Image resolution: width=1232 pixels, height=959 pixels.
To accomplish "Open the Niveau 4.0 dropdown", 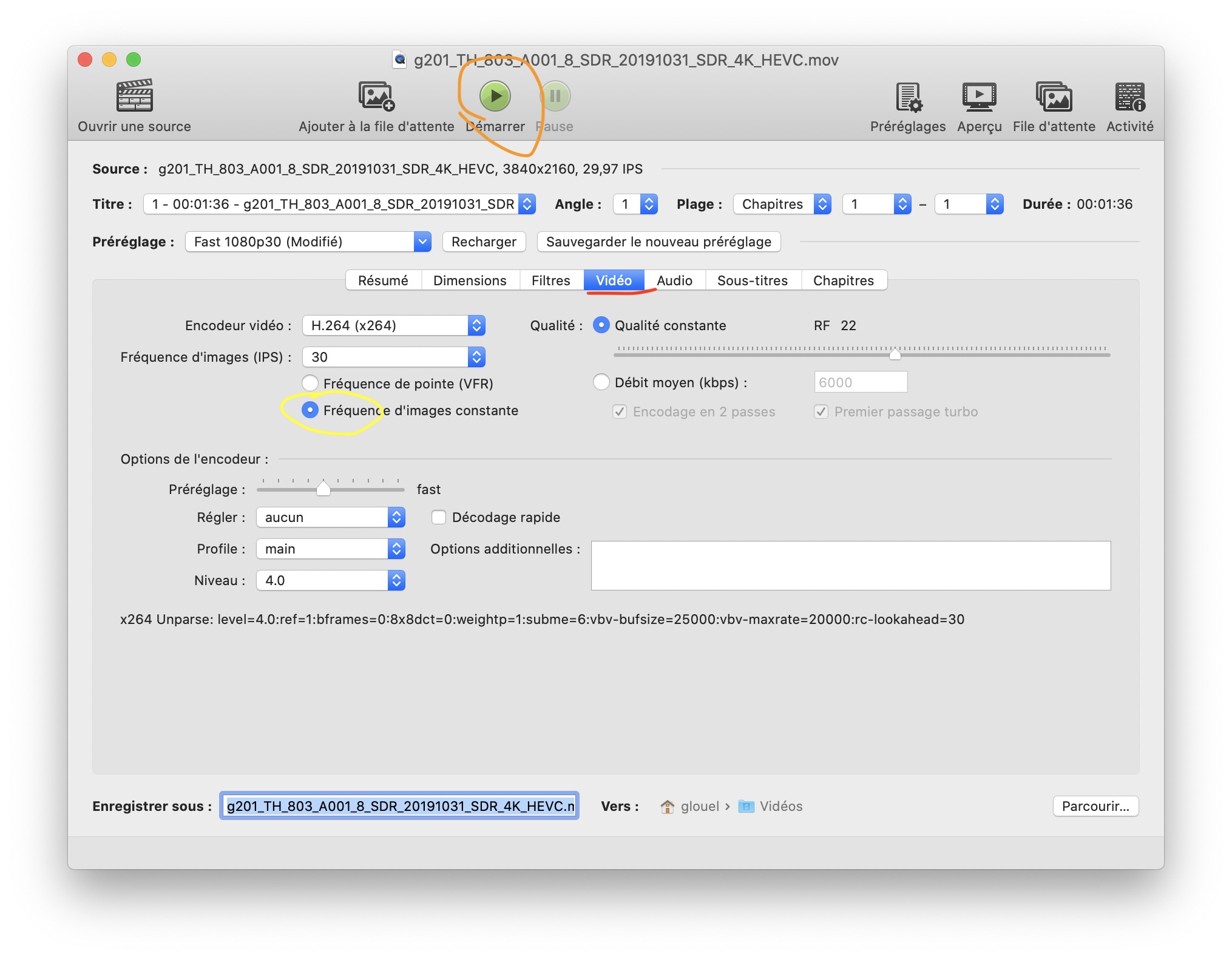I will (330, 580).
